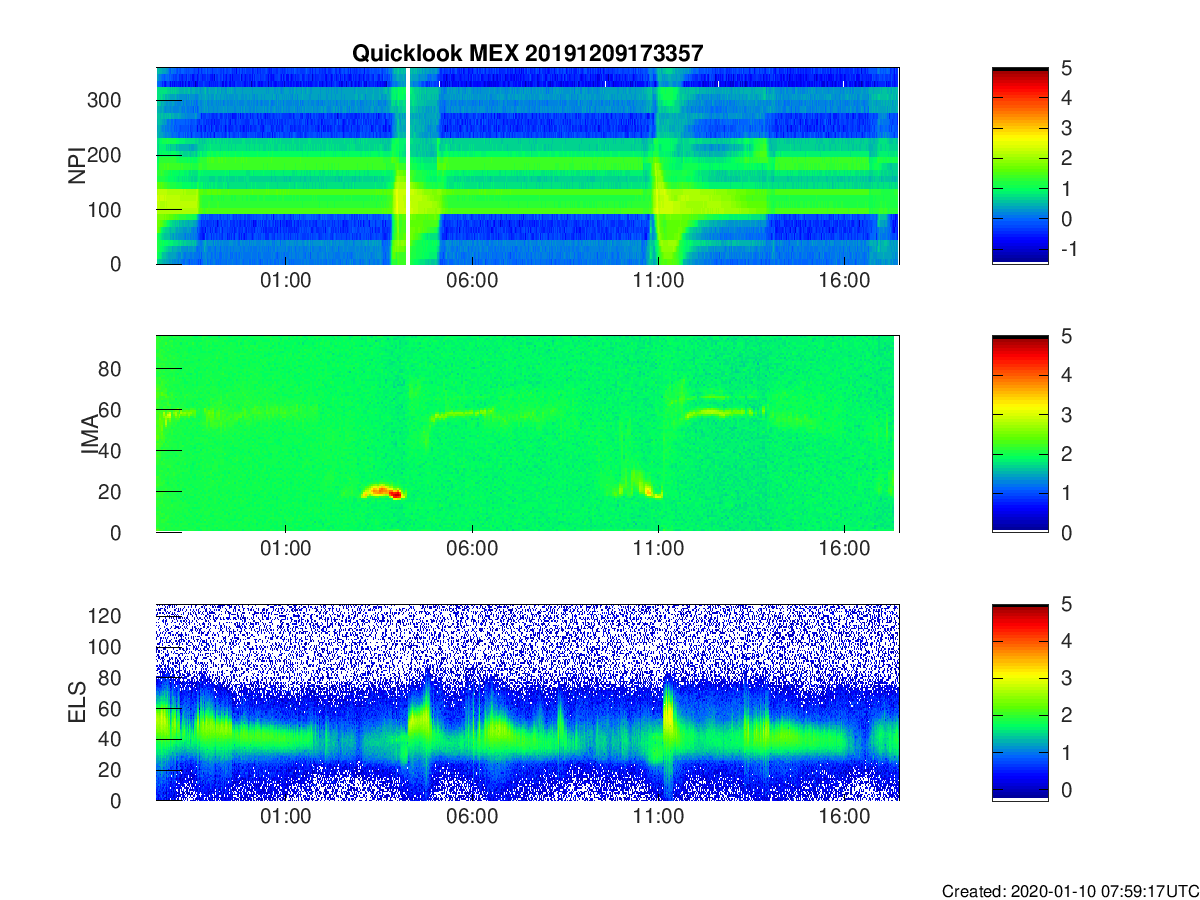This screenshot has width=1200, height=900.
Task: Click the 06:00 tick under the ELS panel
Action: pos(472,818)
